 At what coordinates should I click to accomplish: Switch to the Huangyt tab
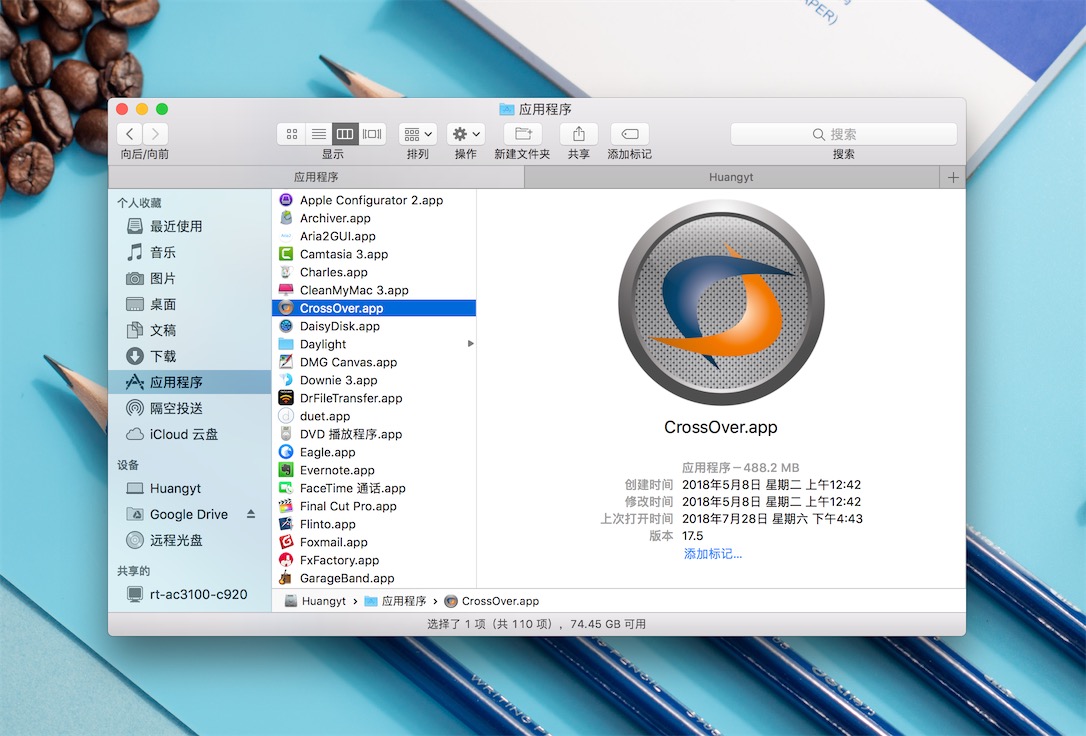[732, 177]
